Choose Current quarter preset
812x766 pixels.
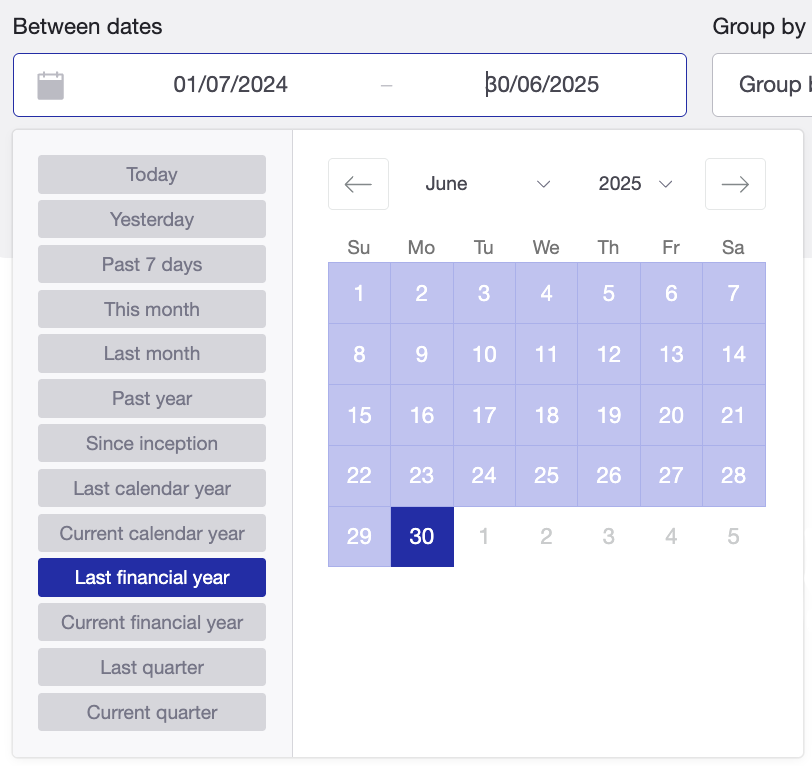tap(152, 712)
